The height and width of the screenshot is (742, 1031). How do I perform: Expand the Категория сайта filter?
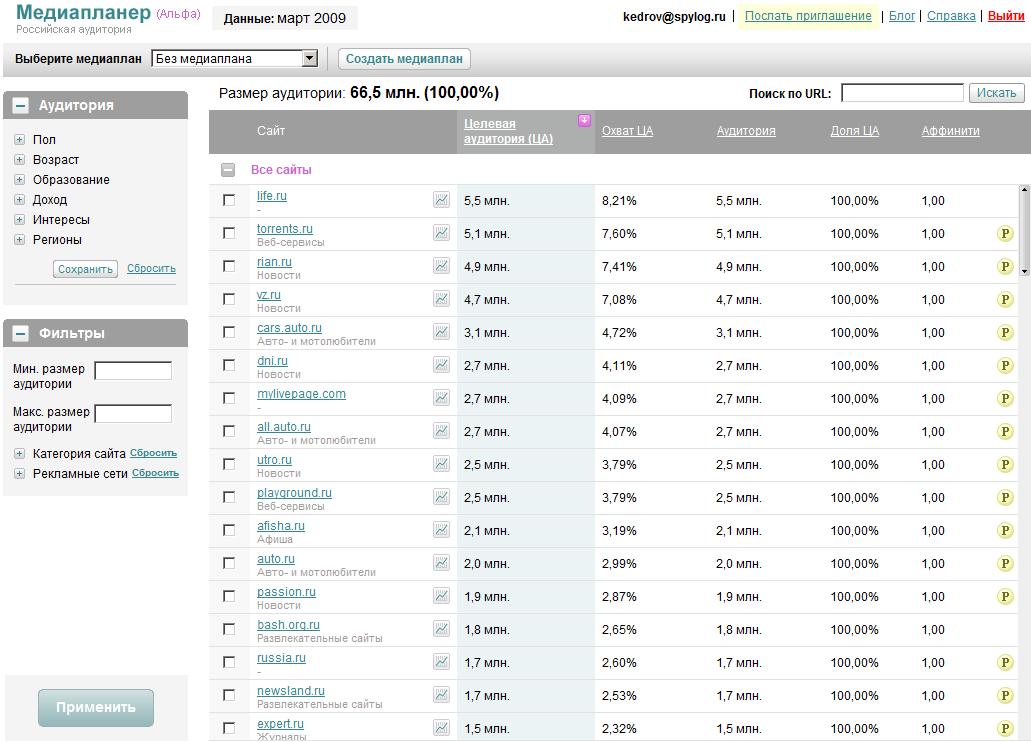click(19, 453)
